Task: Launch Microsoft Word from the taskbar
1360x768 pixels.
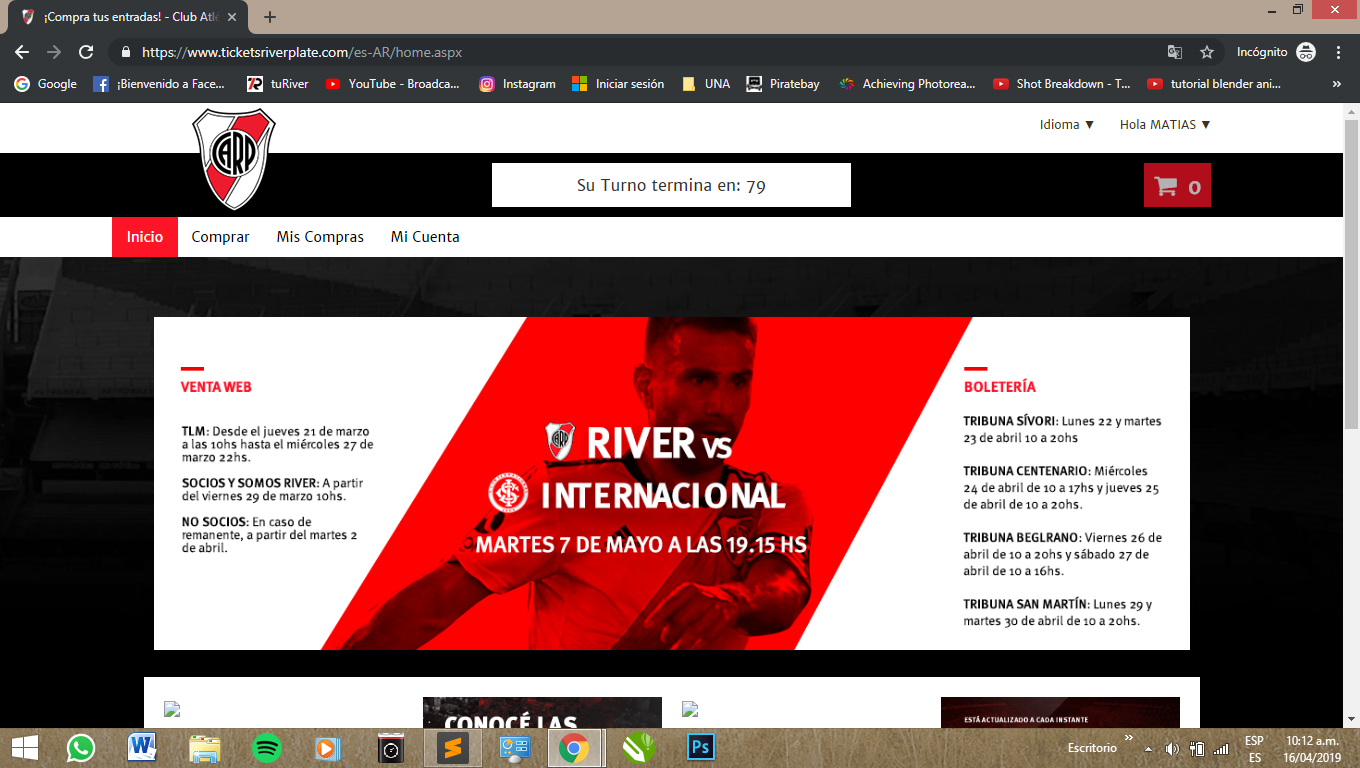Action: [x=143, y=748]
